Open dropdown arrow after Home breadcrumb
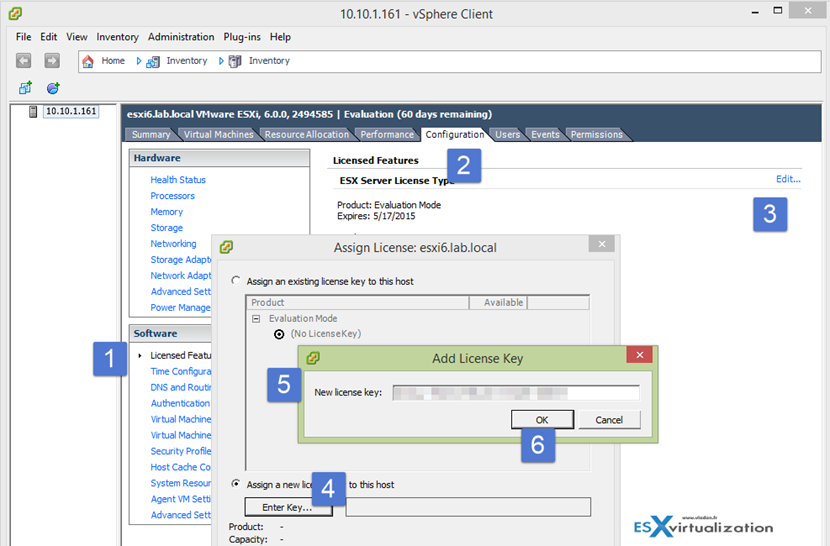Image resolution: width=830 pixels, height=546 pixels. point(139,61)
